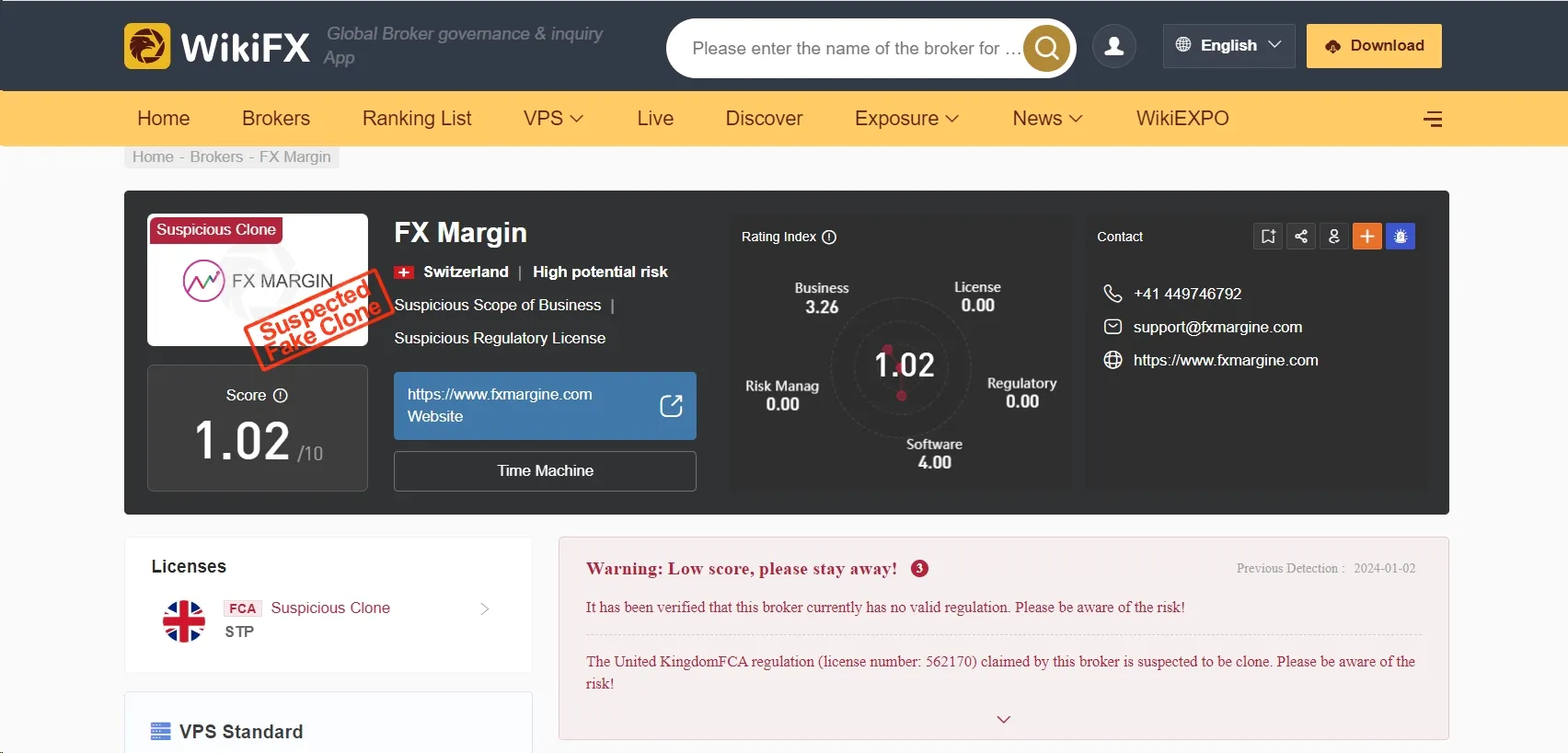
Task: Click the orange search magnifier button
Action: [x=1047, y=48]
